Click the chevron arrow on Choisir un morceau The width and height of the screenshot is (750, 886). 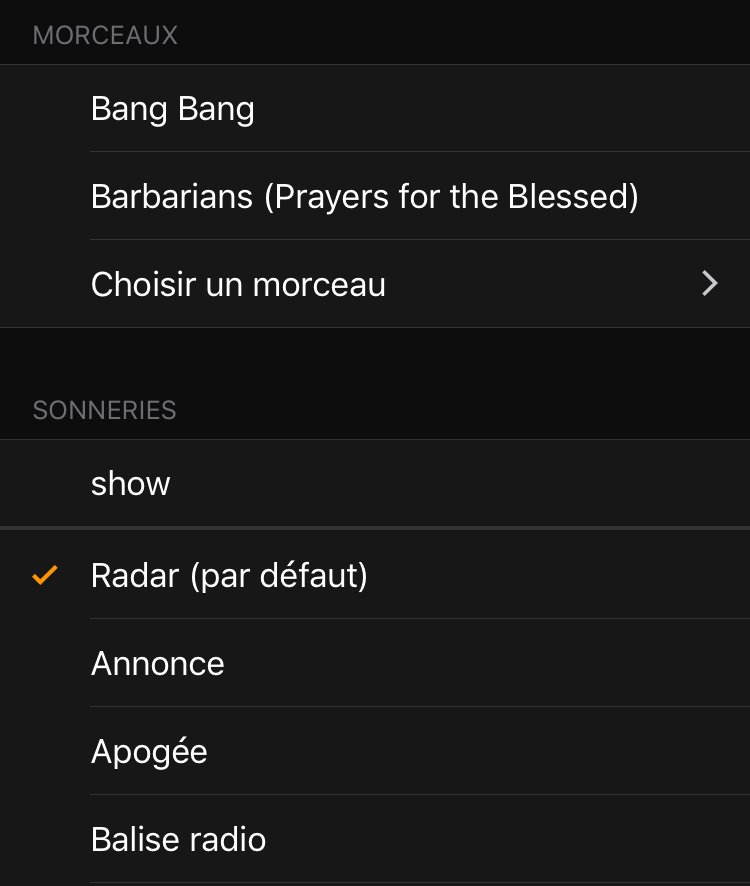coord(710,284)
